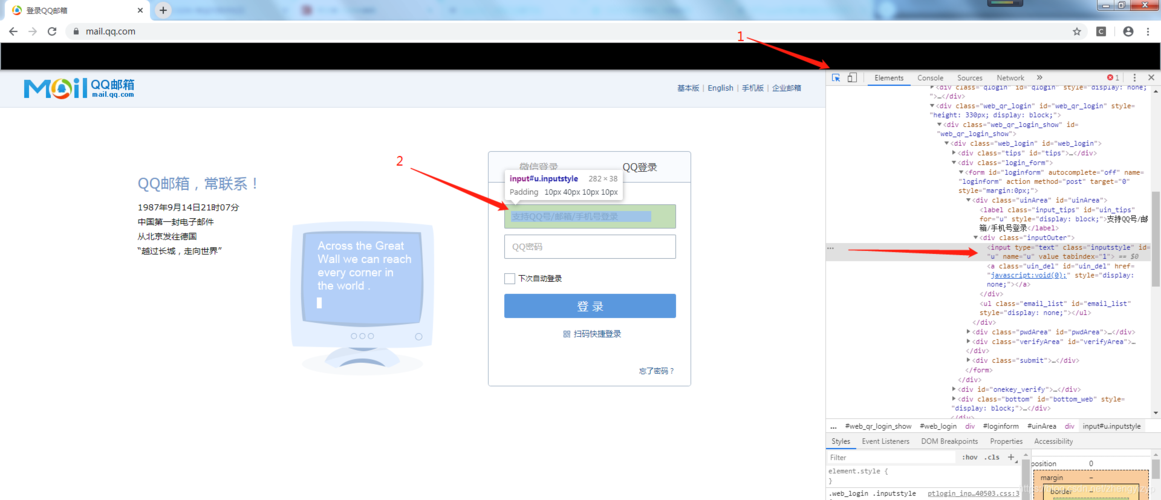Bookmark this page with the star icon
The height and width of the screenshot is (500, 1161).
pyautogui.click(x=1077, y=32)
